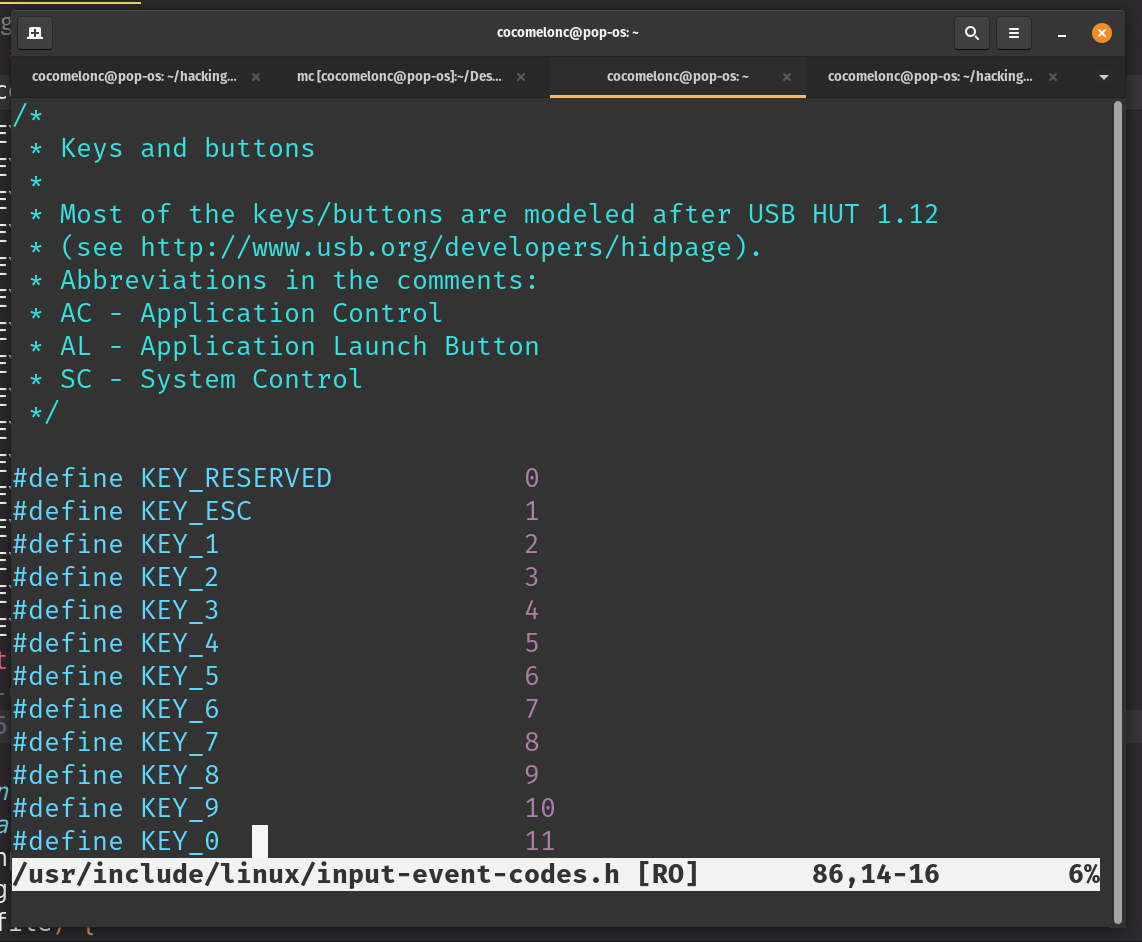Click the KEY_8 define
This screenshot has height=942, width=1142.
point(116,775)
